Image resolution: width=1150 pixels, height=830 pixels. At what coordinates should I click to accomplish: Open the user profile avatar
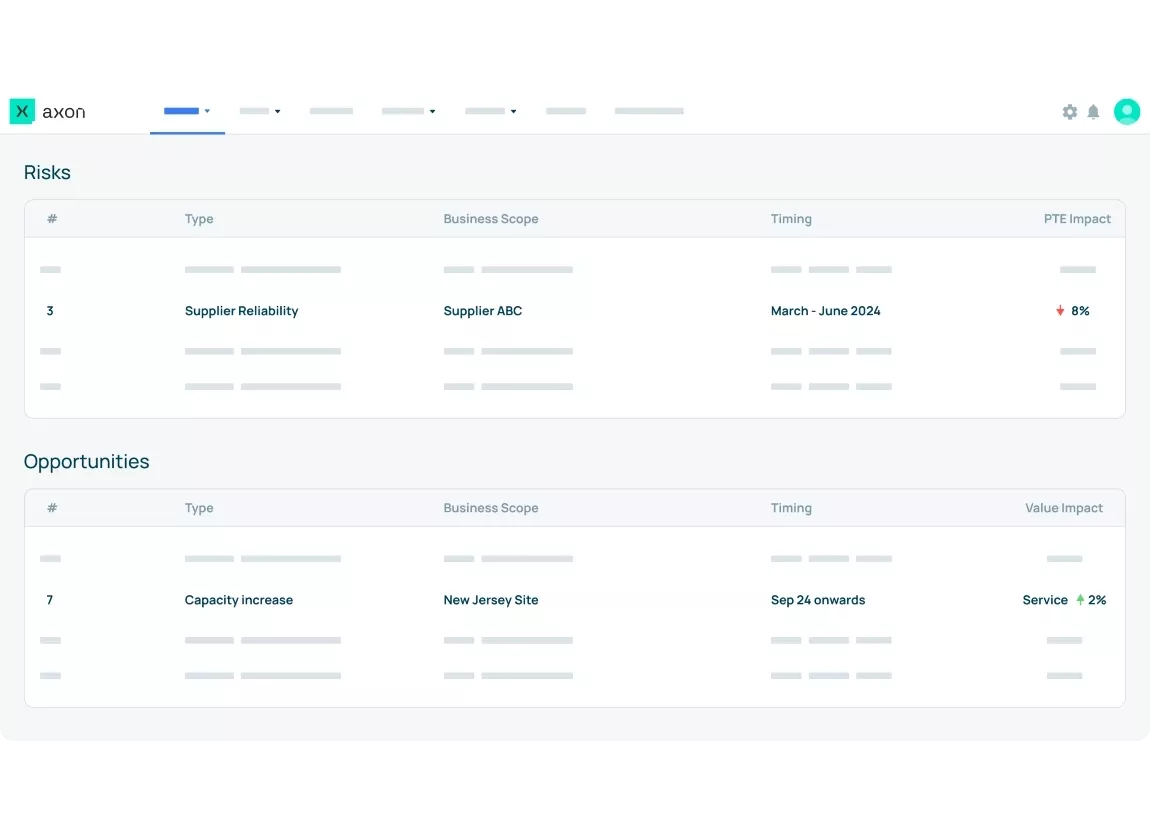pos(1127,111)
